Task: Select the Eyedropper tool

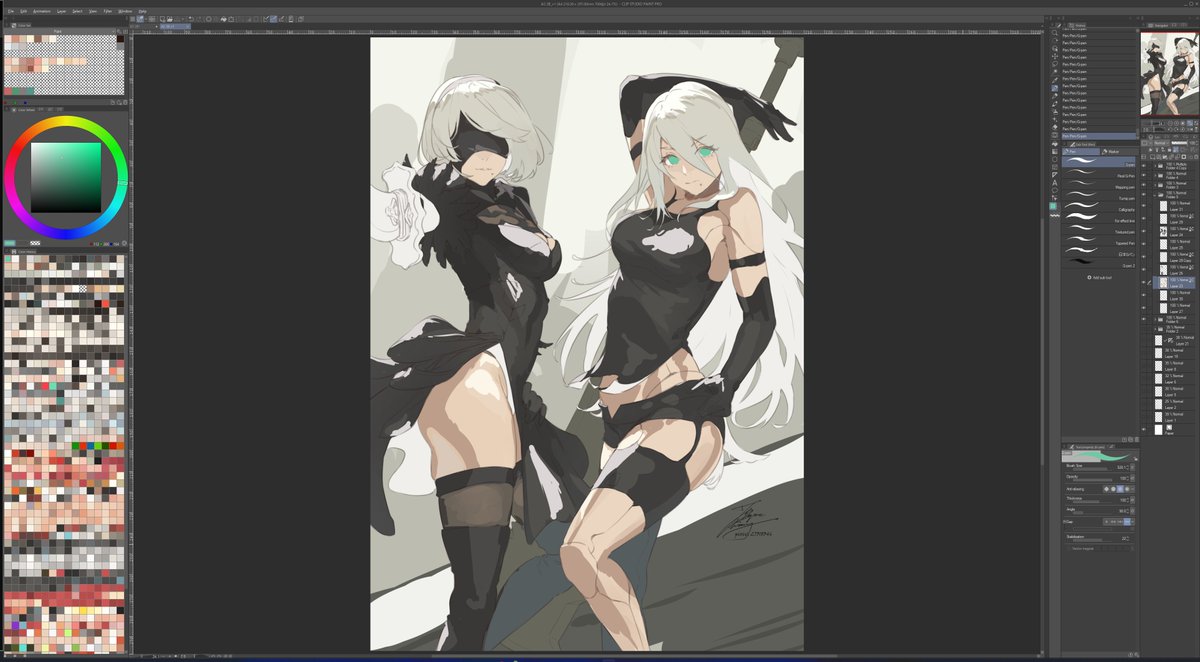Action: tap(1054, 80)
